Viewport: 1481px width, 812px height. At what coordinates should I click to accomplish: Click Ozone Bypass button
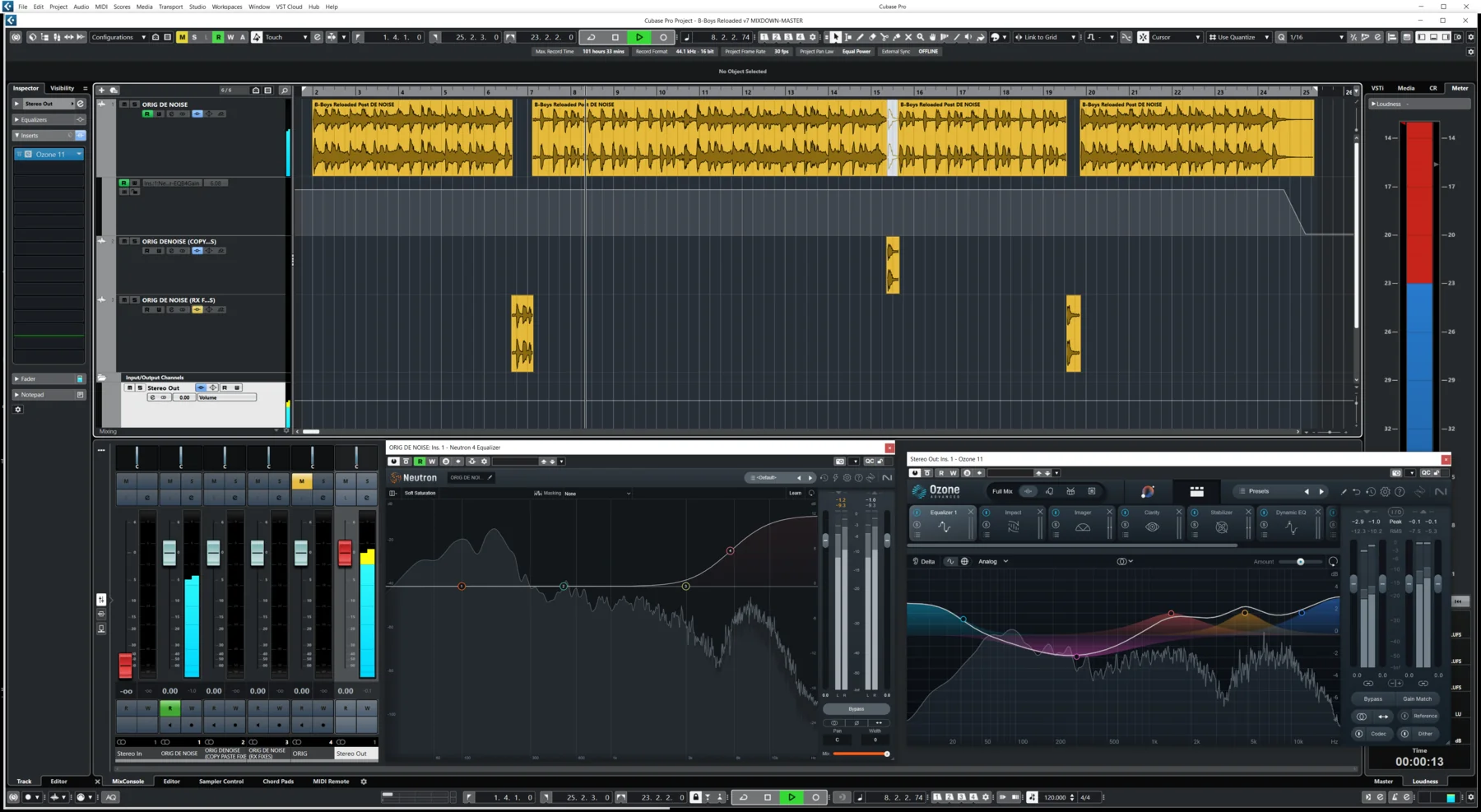1373,698
